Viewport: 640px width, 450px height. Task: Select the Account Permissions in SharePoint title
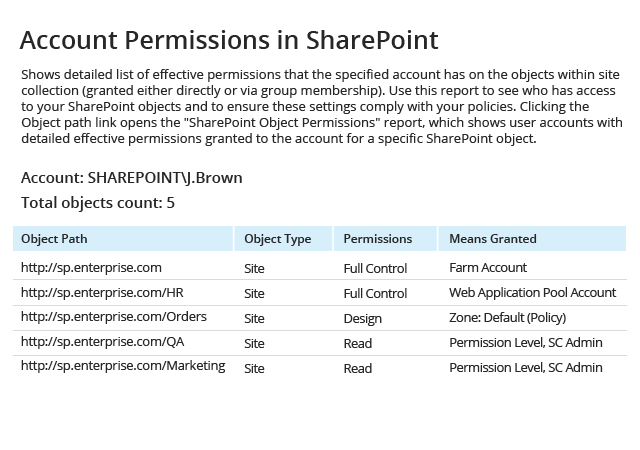229,40
